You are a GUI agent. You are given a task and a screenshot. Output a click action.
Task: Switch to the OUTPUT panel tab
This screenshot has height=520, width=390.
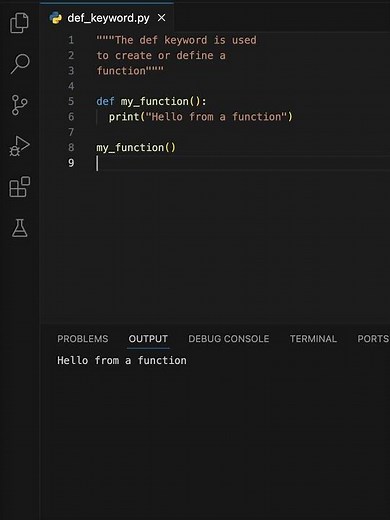click(148, 339)
